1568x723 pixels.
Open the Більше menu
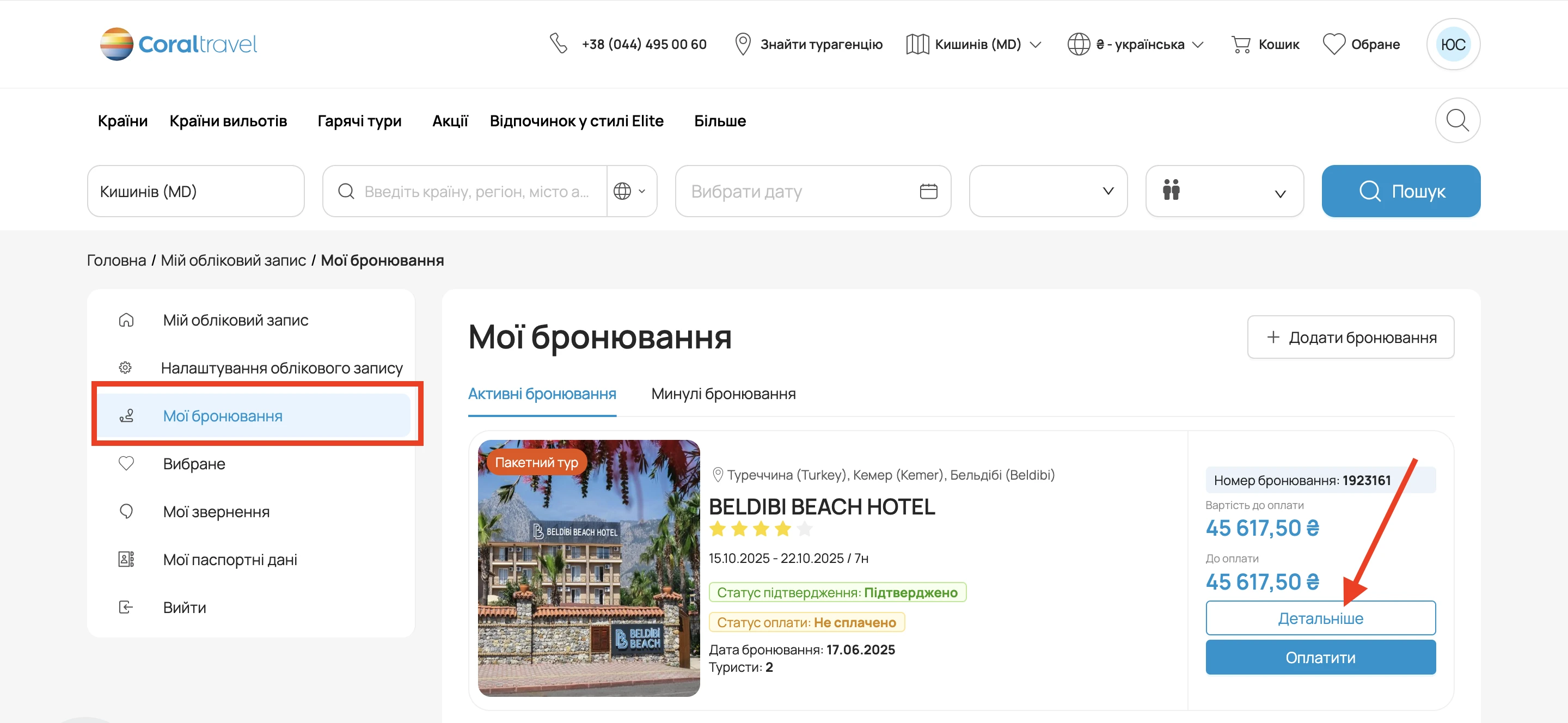720,120
